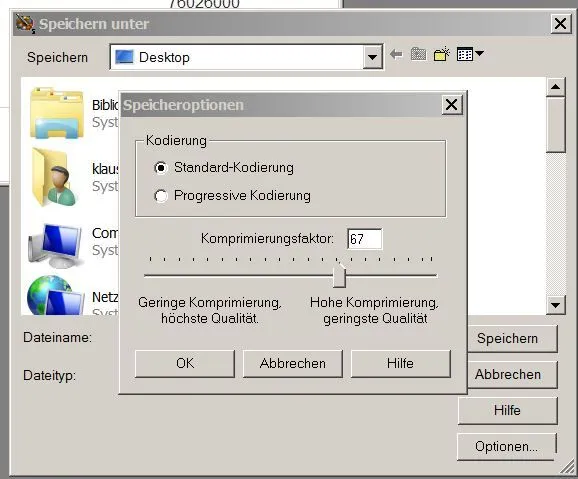Click the Optionen... button
The image size is (578, 479).
click(506, 447)
